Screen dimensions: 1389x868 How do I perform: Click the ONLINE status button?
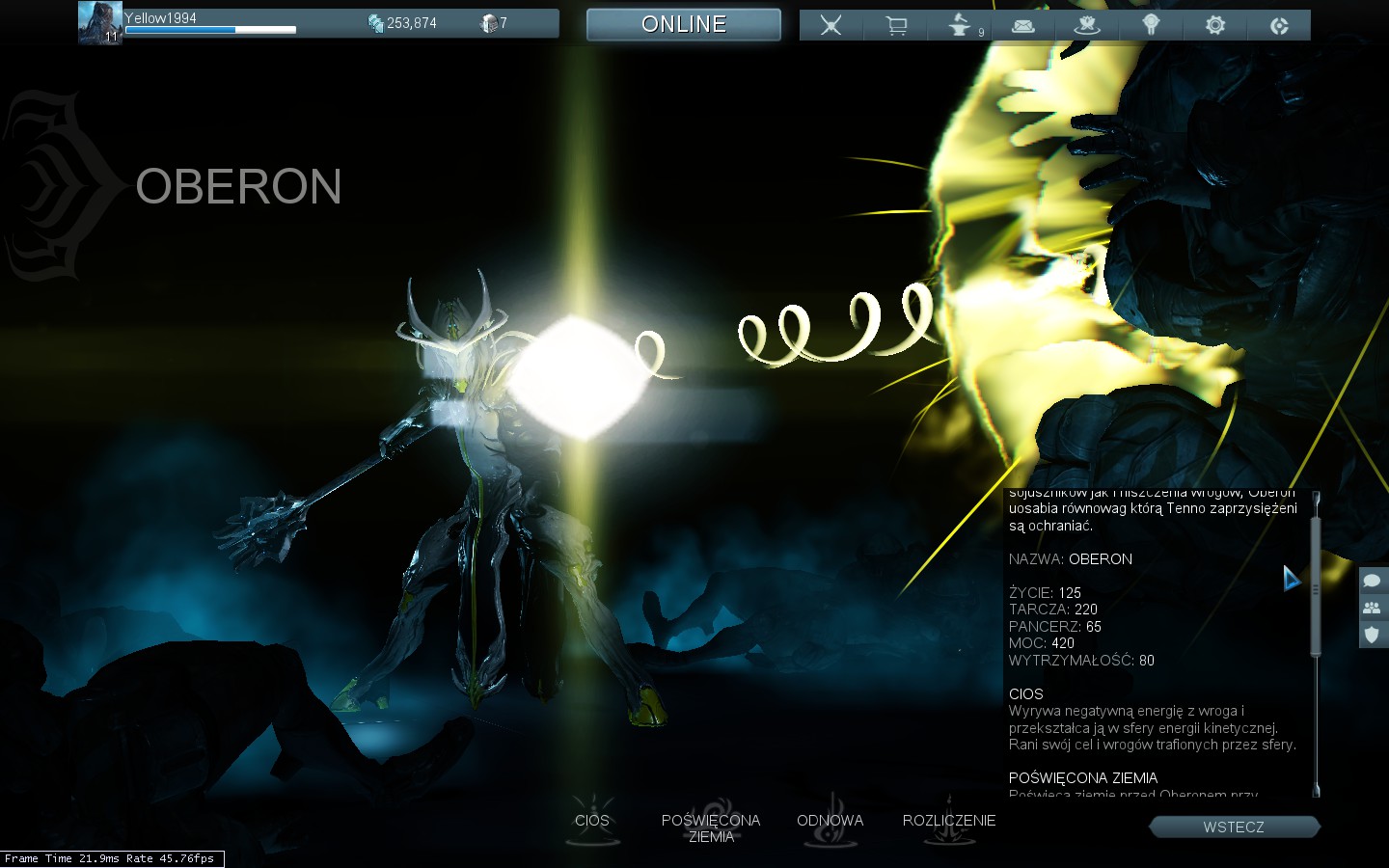(684, 24)
